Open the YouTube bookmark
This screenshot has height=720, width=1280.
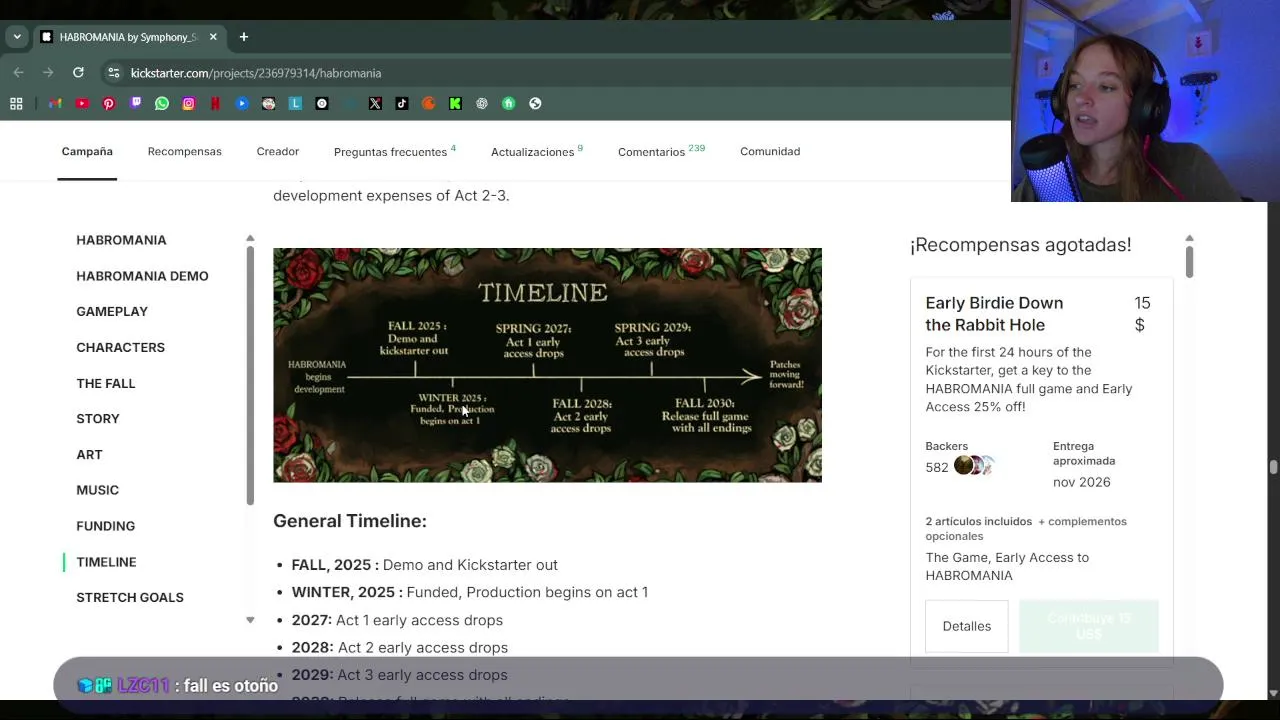point(82,103)
